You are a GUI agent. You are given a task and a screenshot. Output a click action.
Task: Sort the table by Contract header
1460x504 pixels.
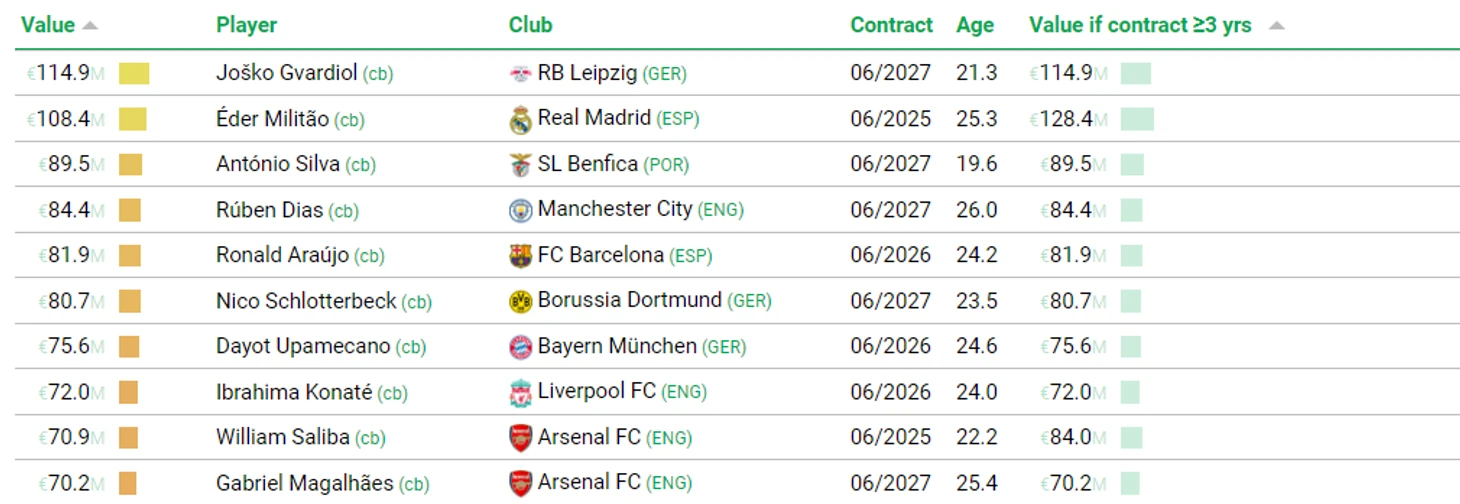(891, 25)
